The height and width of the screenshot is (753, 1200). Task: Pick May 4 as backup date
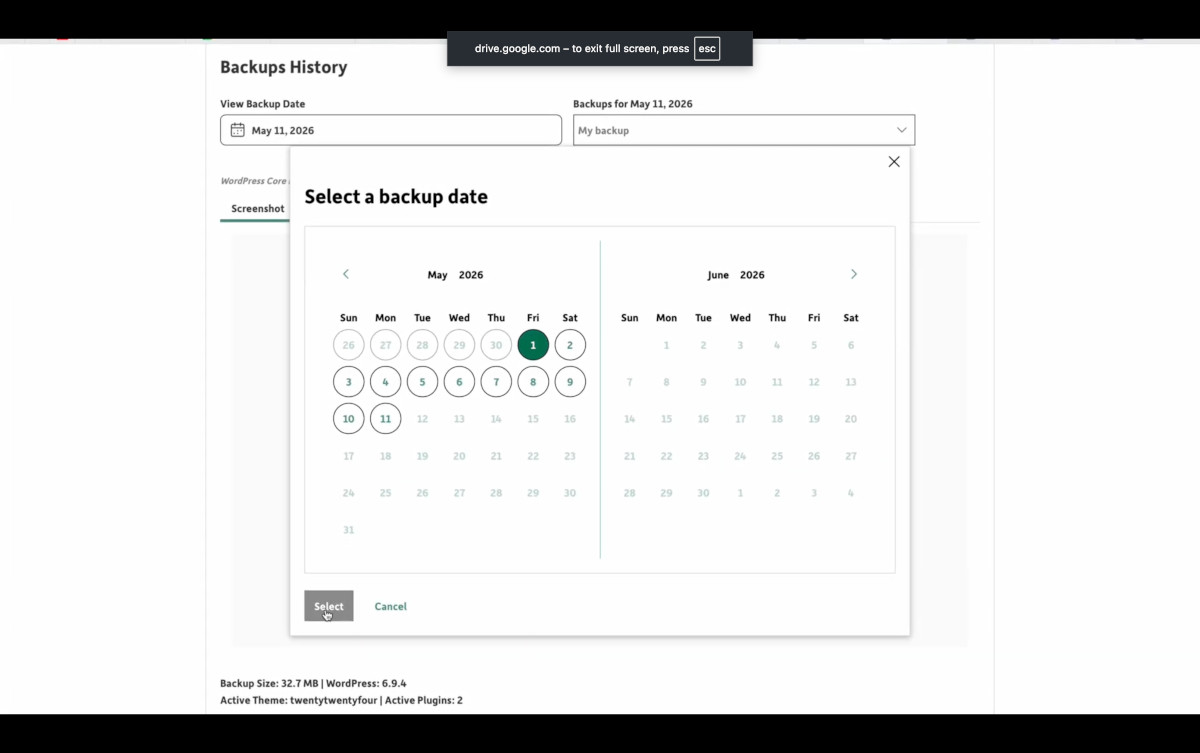[385, 382]
